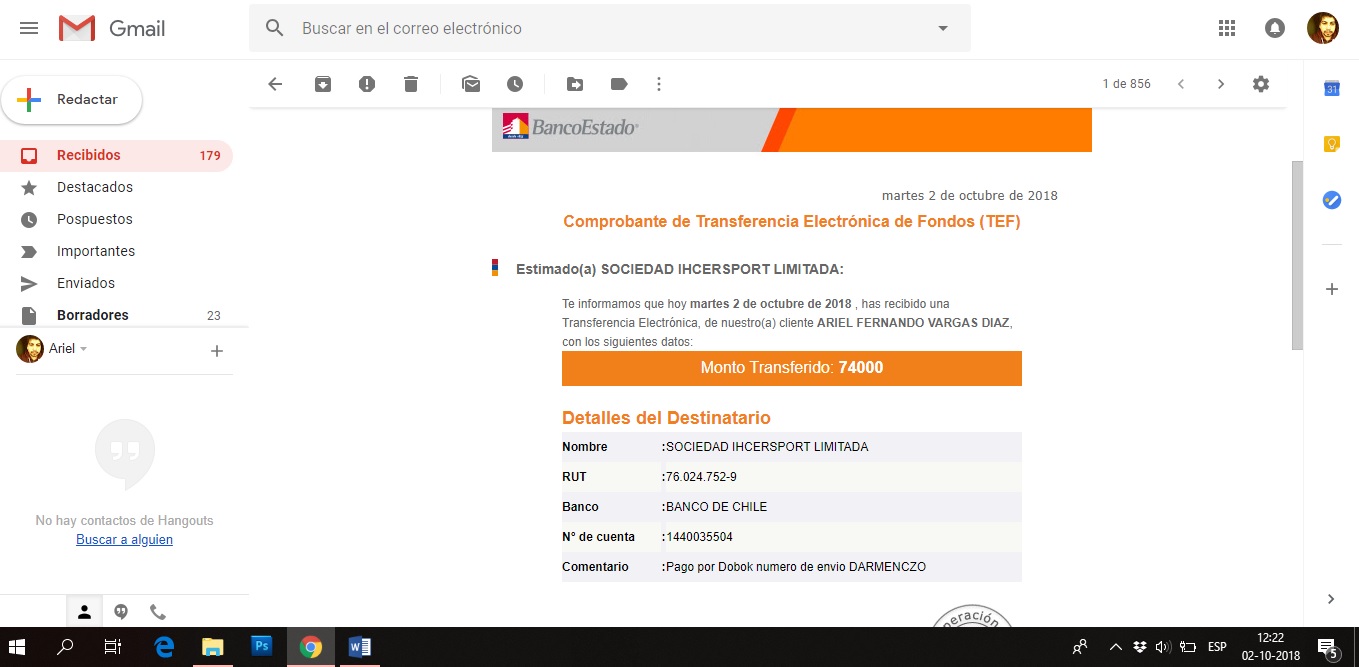1359x667 pixels.
Task: Select the RUT value 76.024.752-9
Action: point(701,477)
